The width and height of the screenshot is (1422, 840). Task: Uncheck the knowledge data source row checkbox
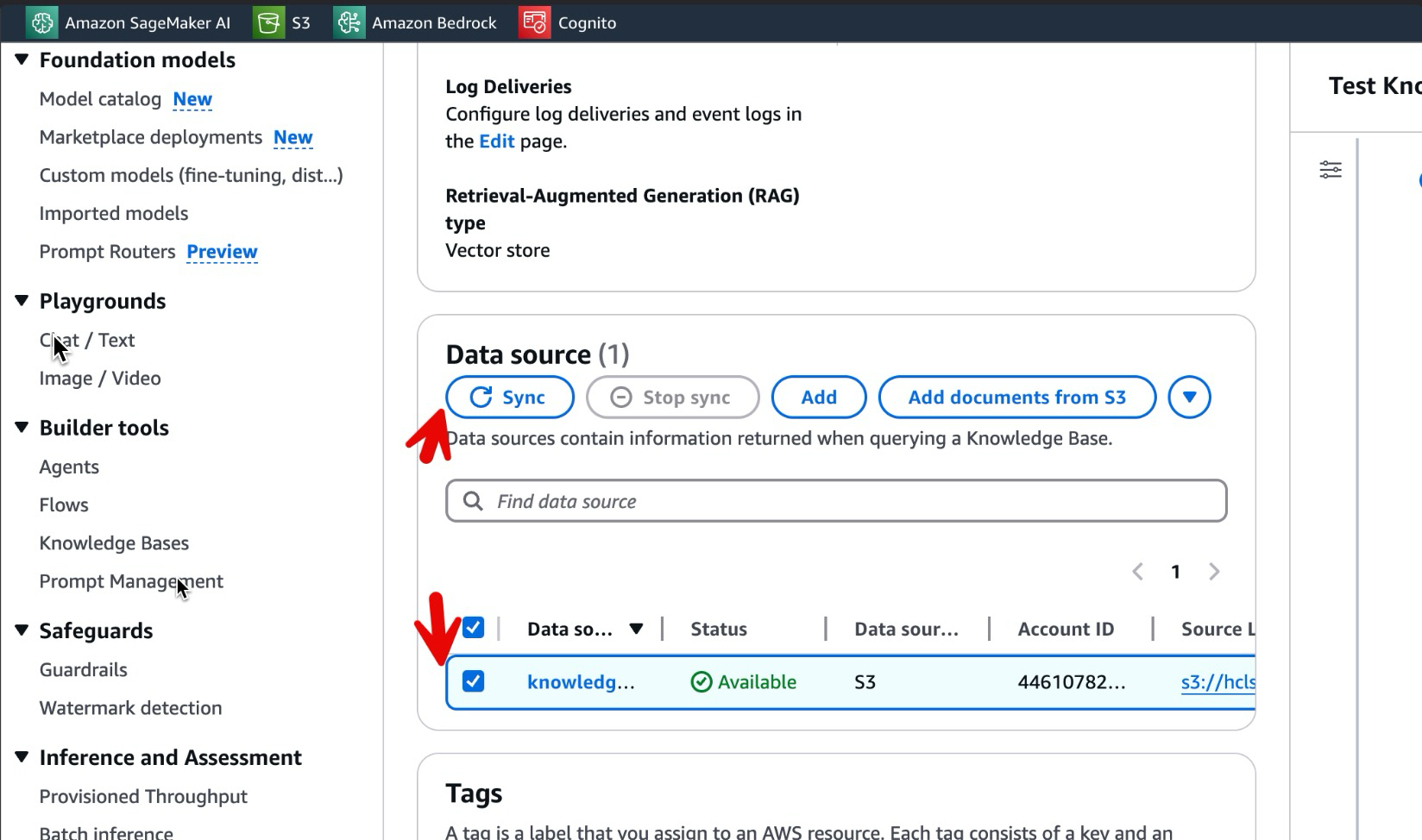(473, 681)
